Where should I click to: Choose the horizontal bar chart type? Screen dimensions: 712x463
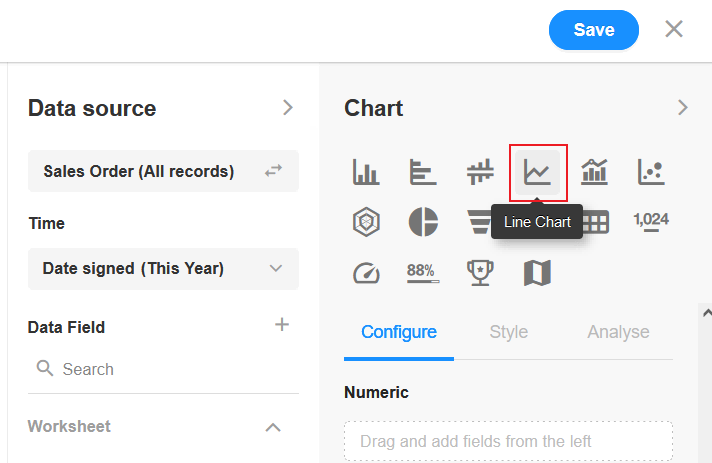[423, 172]
